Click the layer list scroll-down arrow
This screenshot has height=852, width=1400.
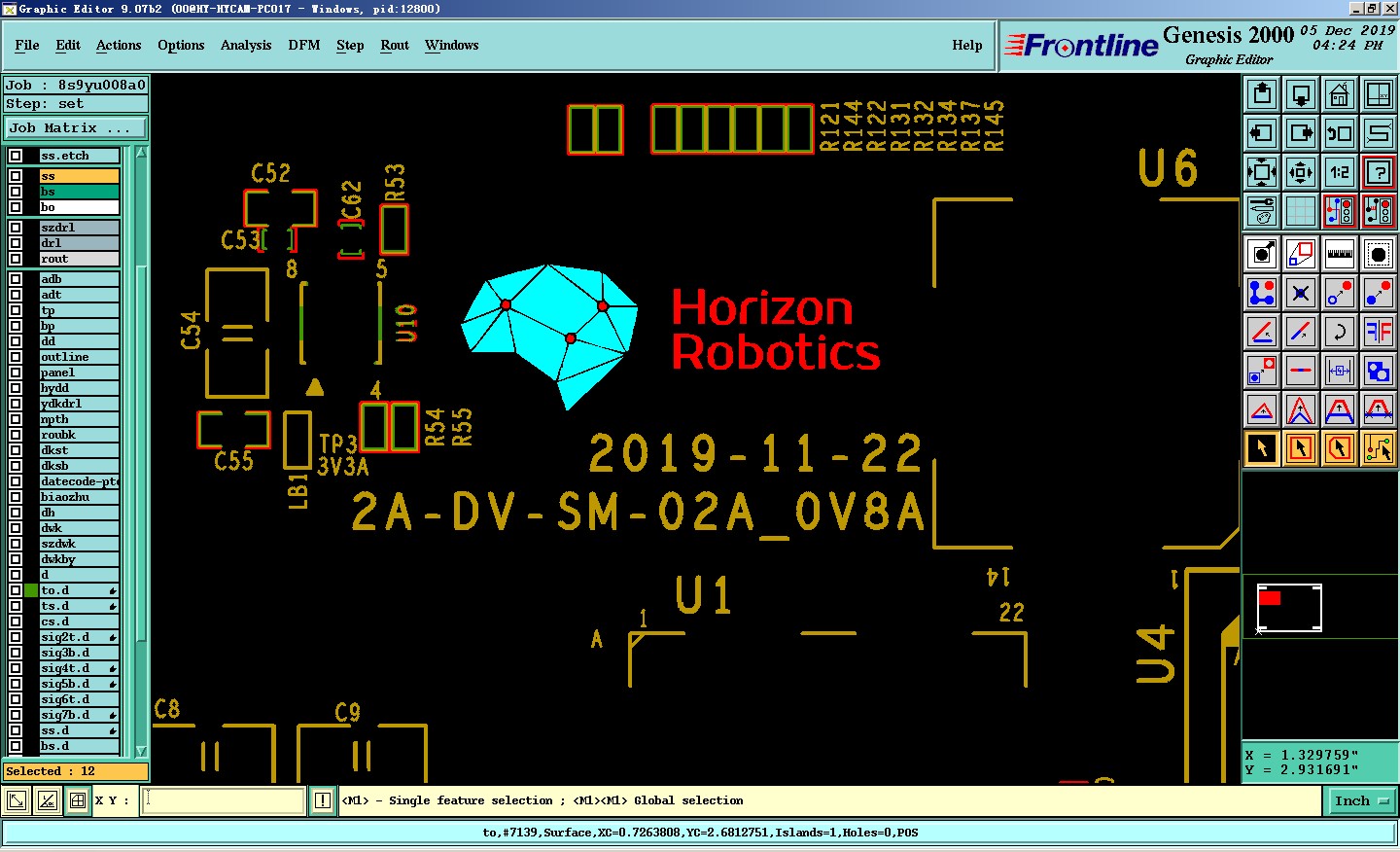141,751
